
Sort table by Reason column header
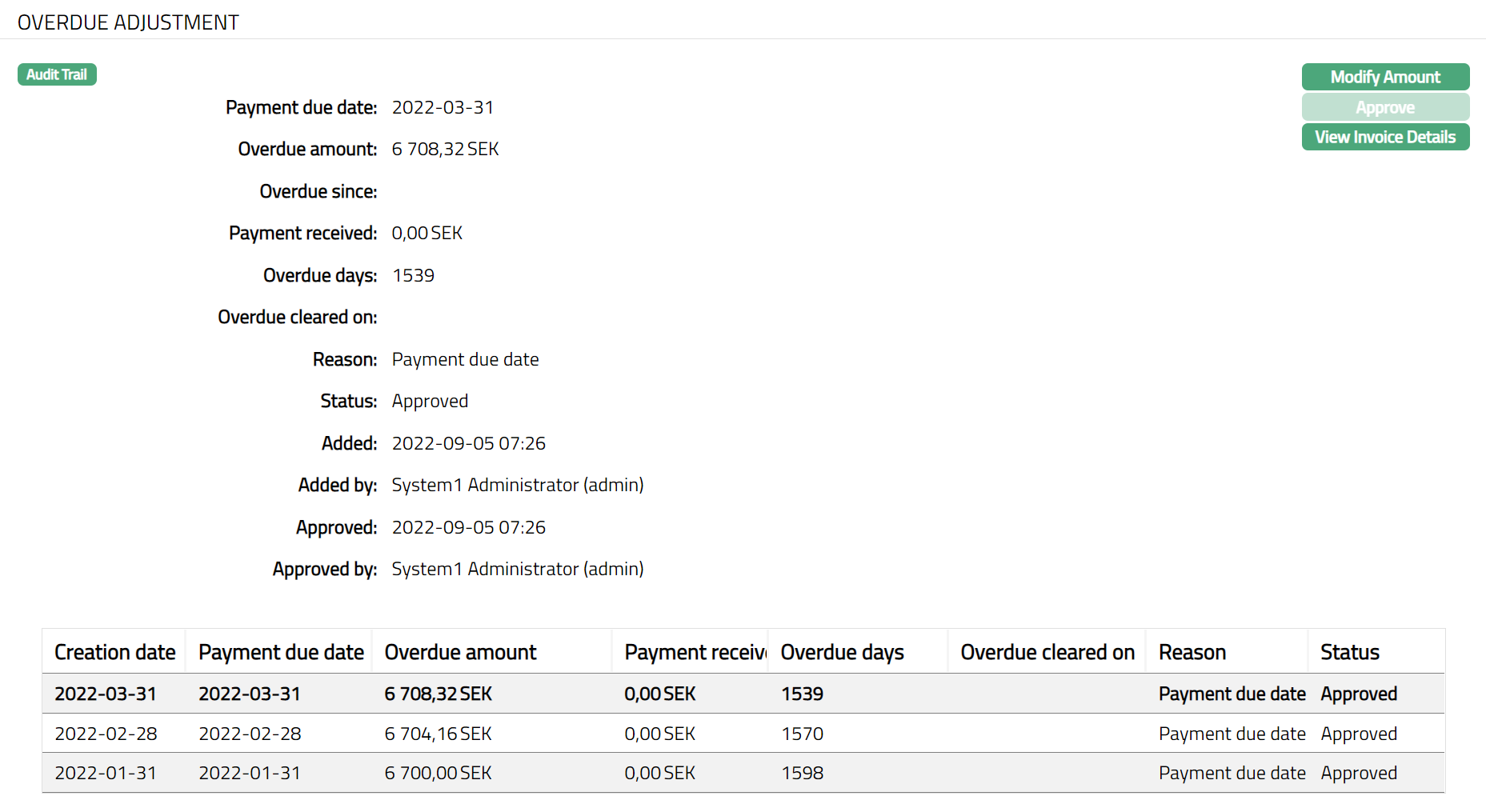point(1192,652)
